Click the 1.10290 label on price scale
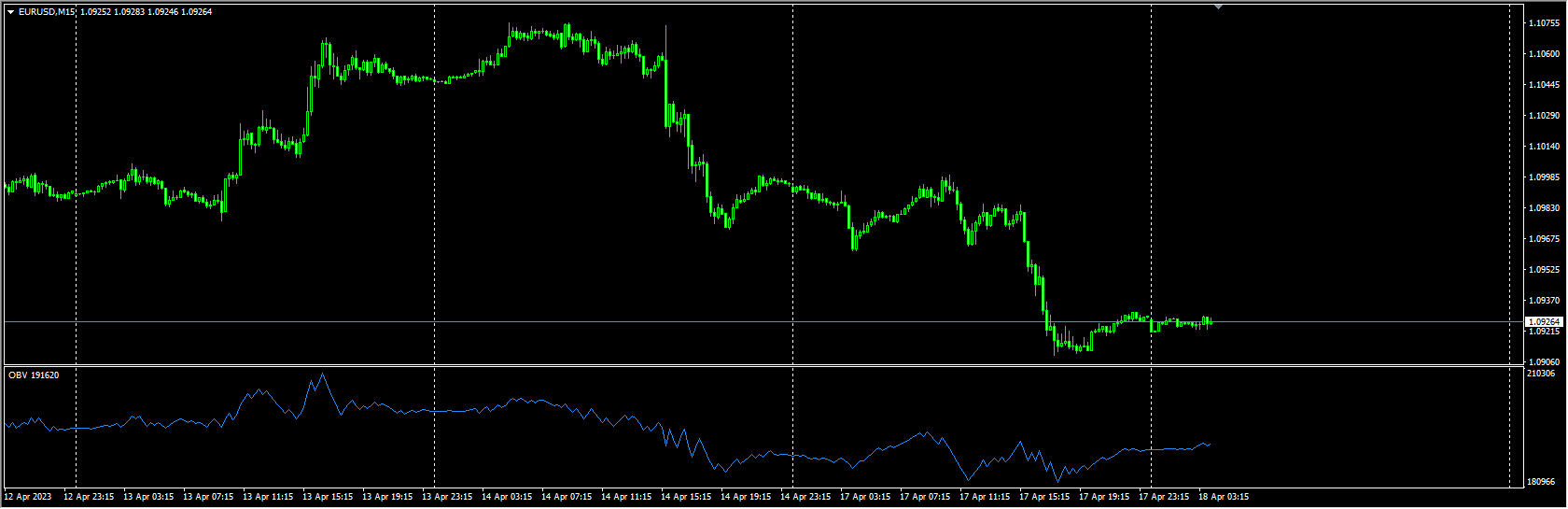The height and width of the screenshot is (509, 1568). click(x=1545, y=116)
